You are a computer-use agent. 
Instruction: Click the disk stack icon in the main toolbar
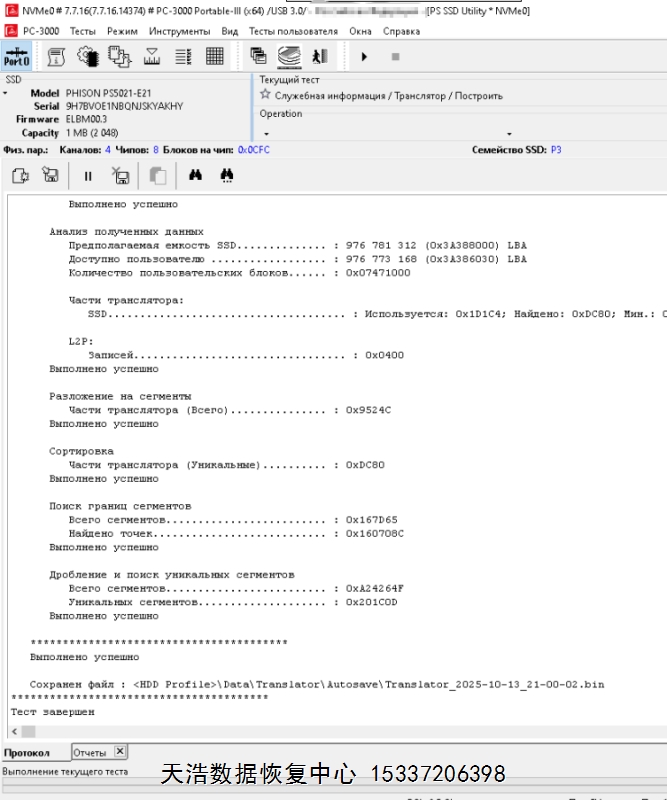coord(289,56)
